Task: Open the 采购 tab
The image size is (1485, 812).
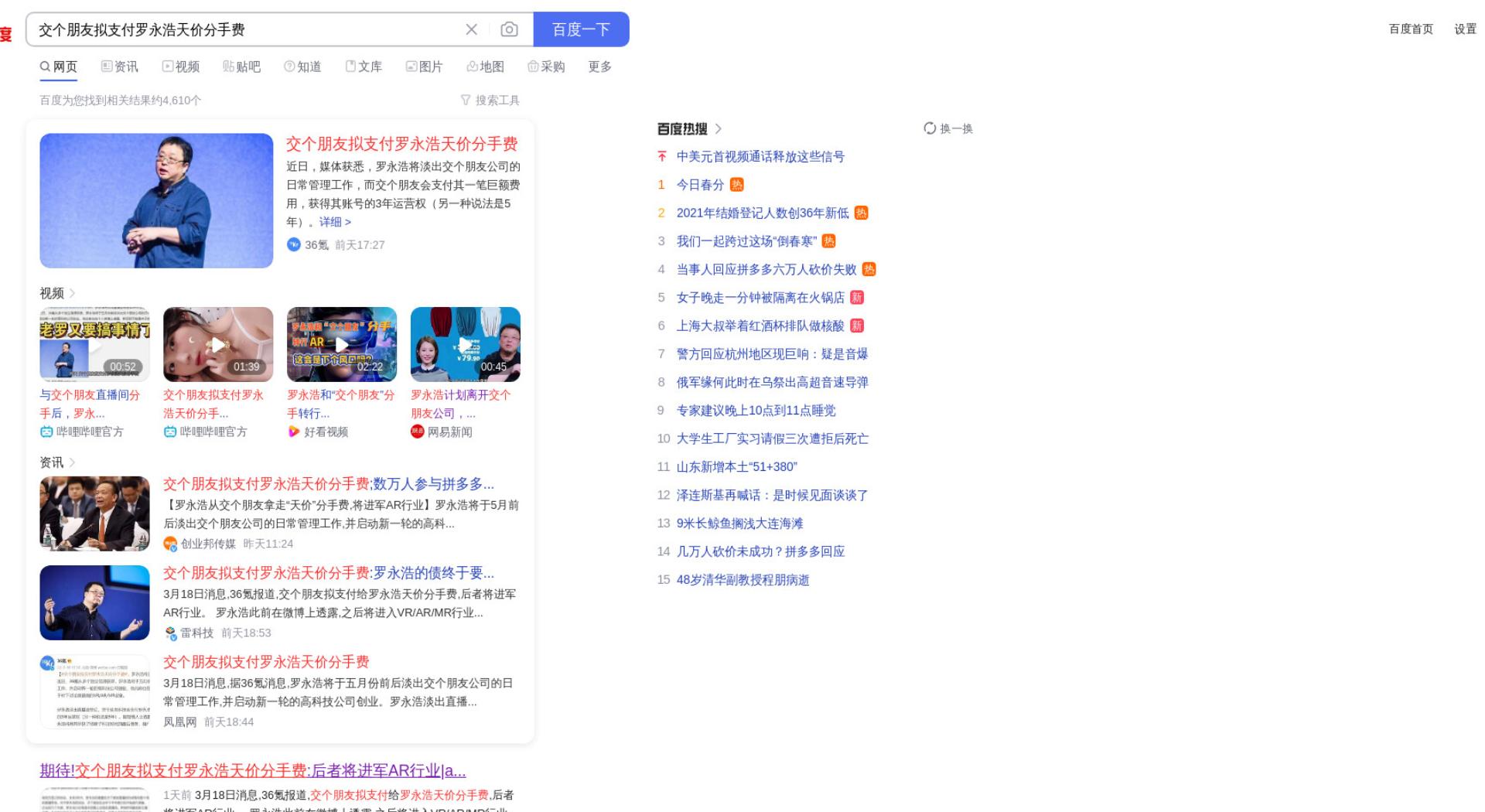Action: tap(546, 67)
